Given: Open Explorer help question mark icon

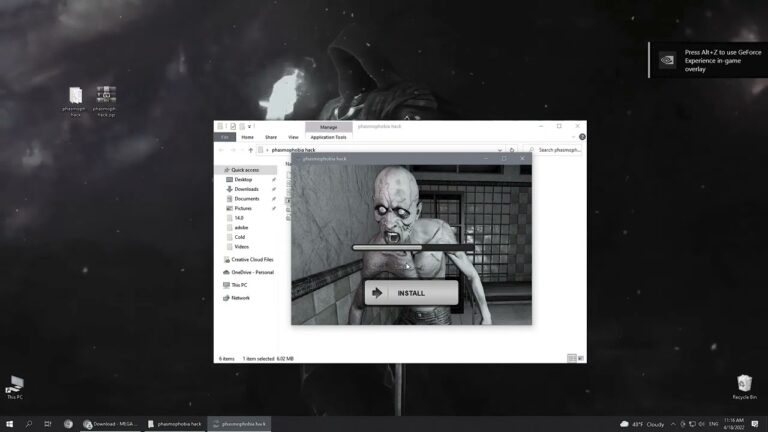Looking at the screenshot, I should pyautogui.click(x=582, y=137).
